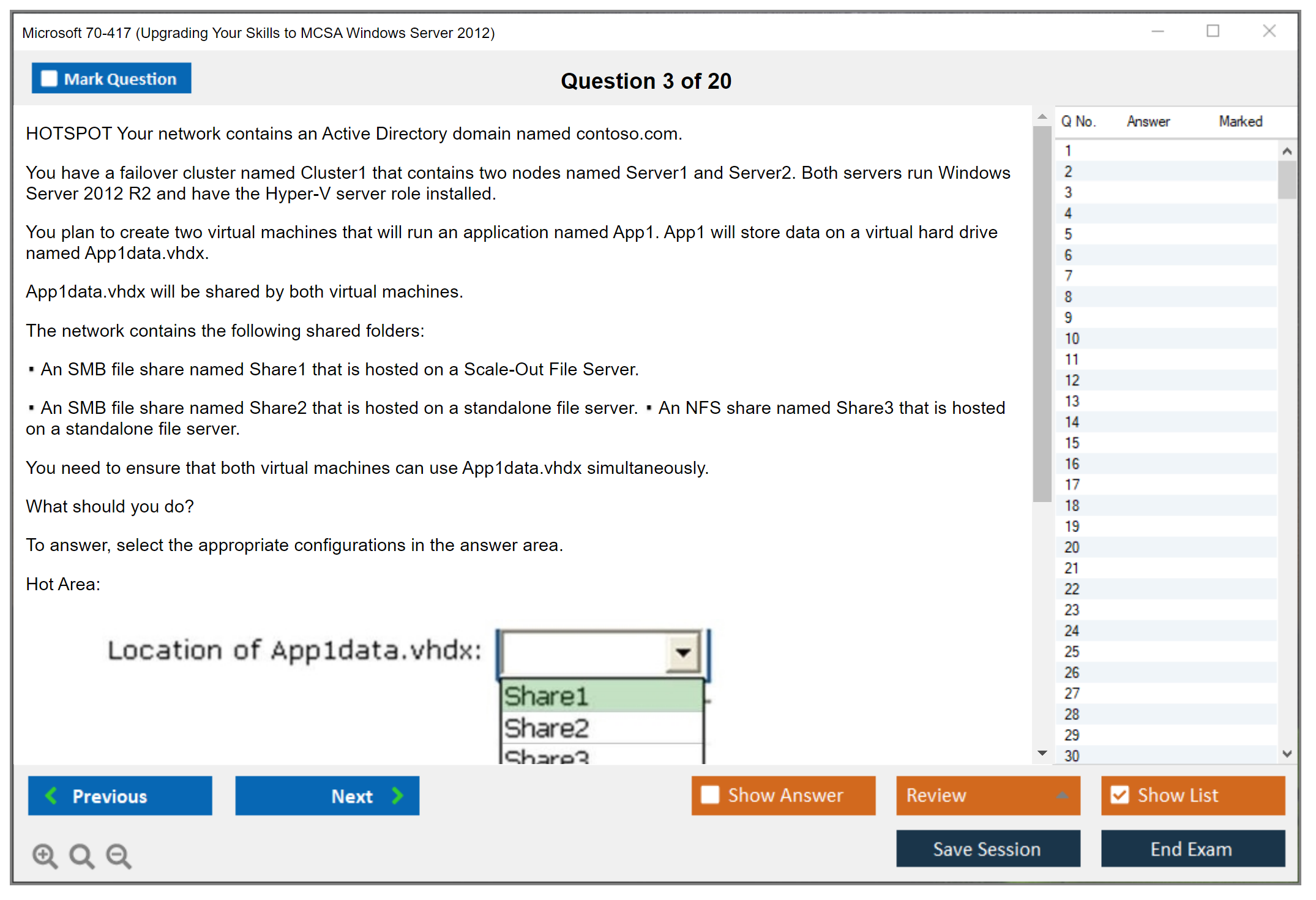Image resolution: width=1316 pixels, height=900 pixels.
Task: Open Location of App1data.vhdx dropdown arrow
Action: click(x=683, y=652)
